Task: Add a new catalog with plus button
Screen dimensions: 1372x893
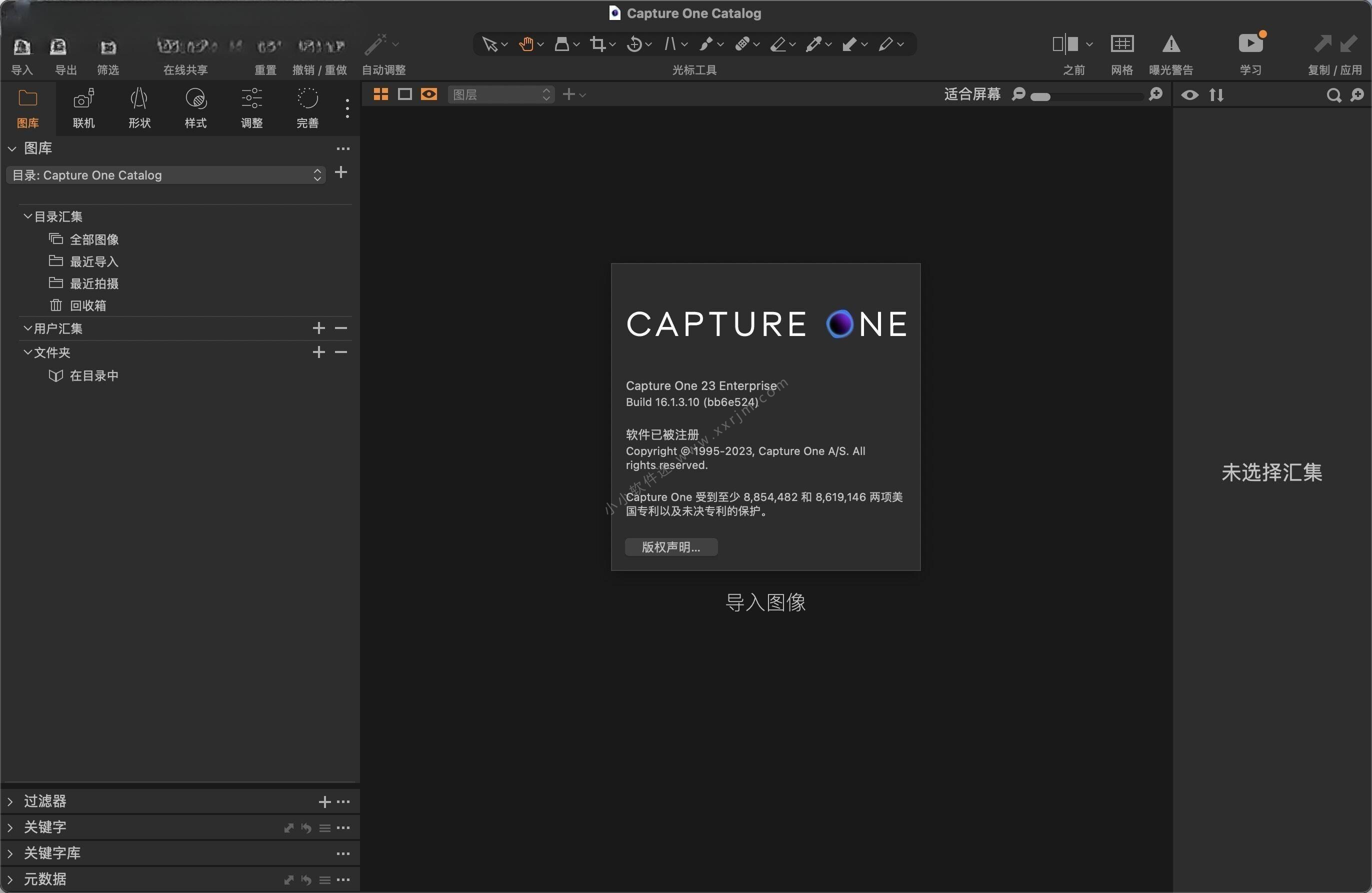Action: click(x=340, y=172)
